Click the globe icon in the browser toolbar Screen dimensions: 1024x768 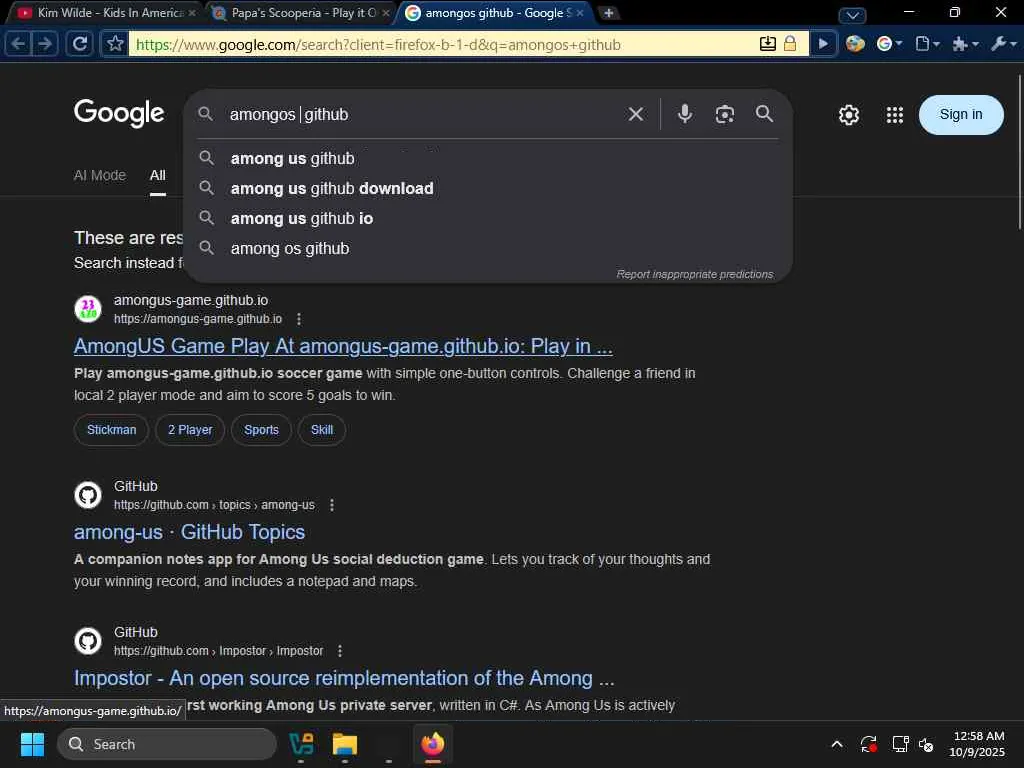(855, 44)
